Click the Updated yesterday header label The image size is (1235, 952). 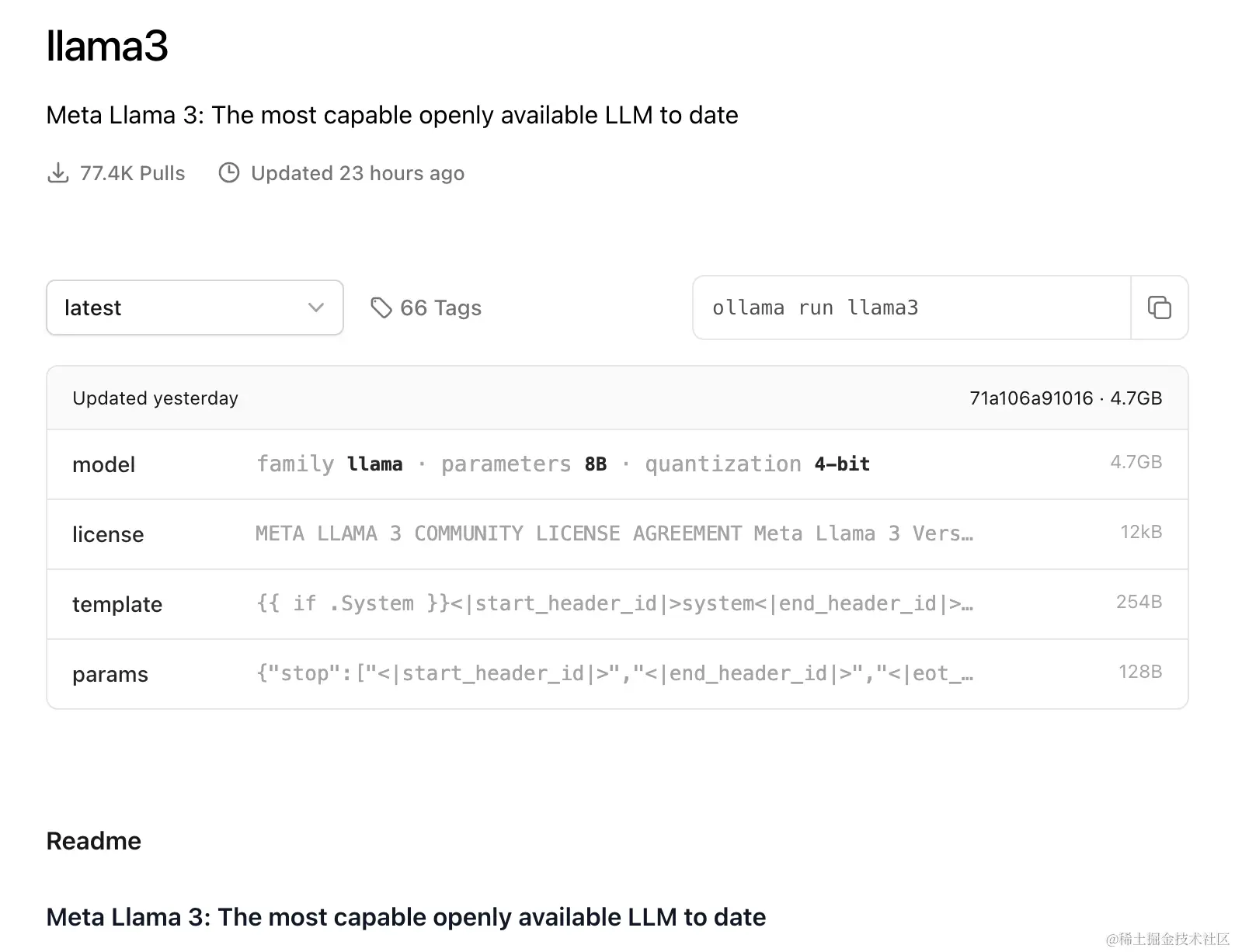[155, 398]
